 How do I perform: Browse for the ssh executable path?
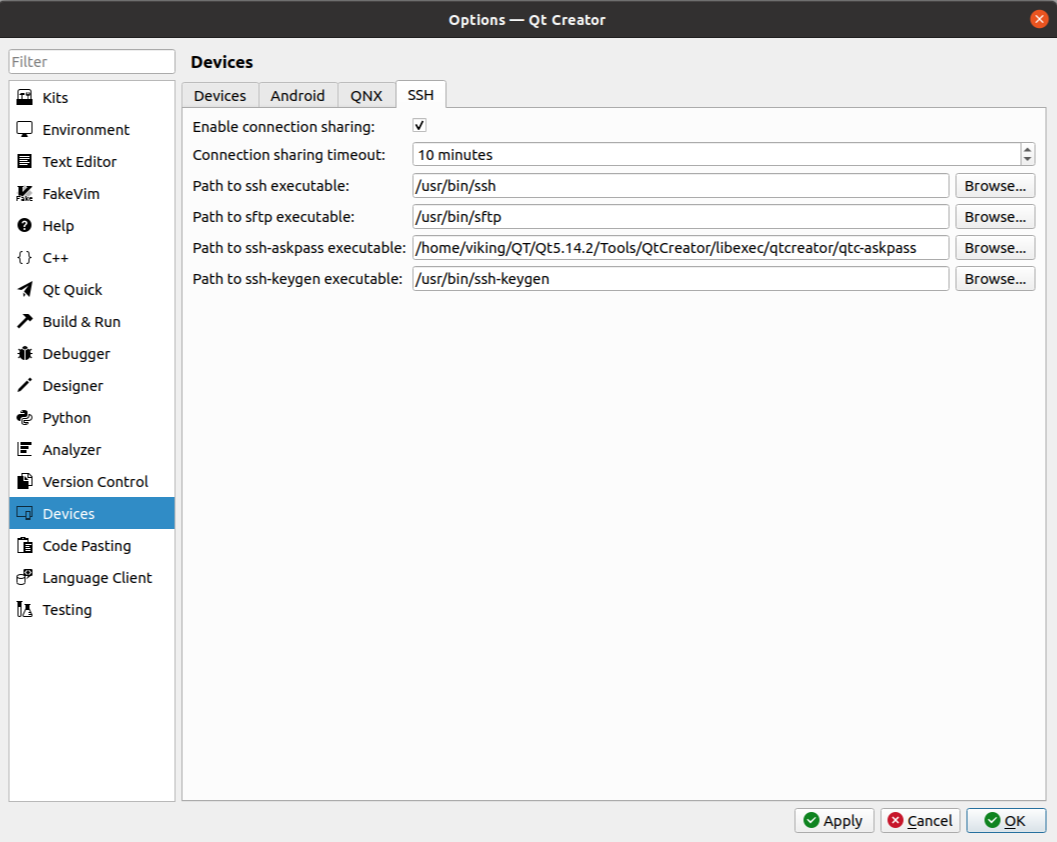[995, 186]
